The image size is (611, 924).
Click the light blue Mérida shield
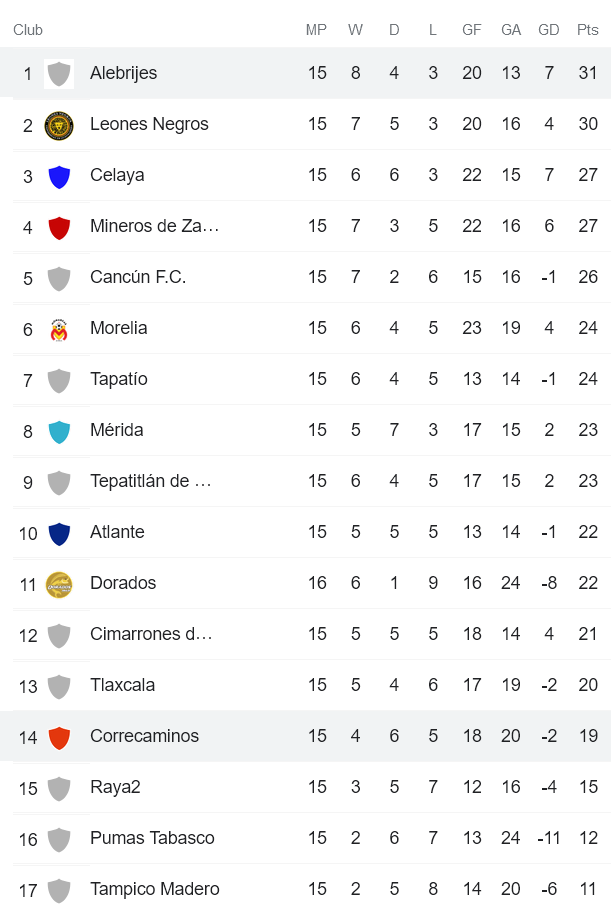point(59,431)
